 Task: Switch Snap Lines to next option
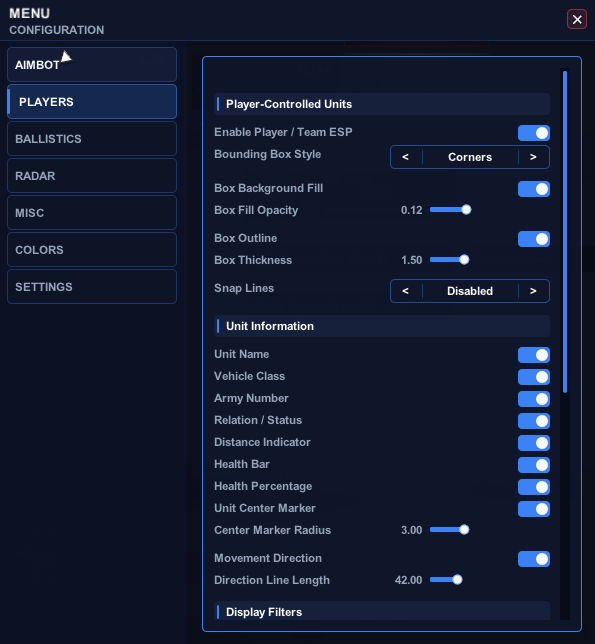[x=533, y=291]
